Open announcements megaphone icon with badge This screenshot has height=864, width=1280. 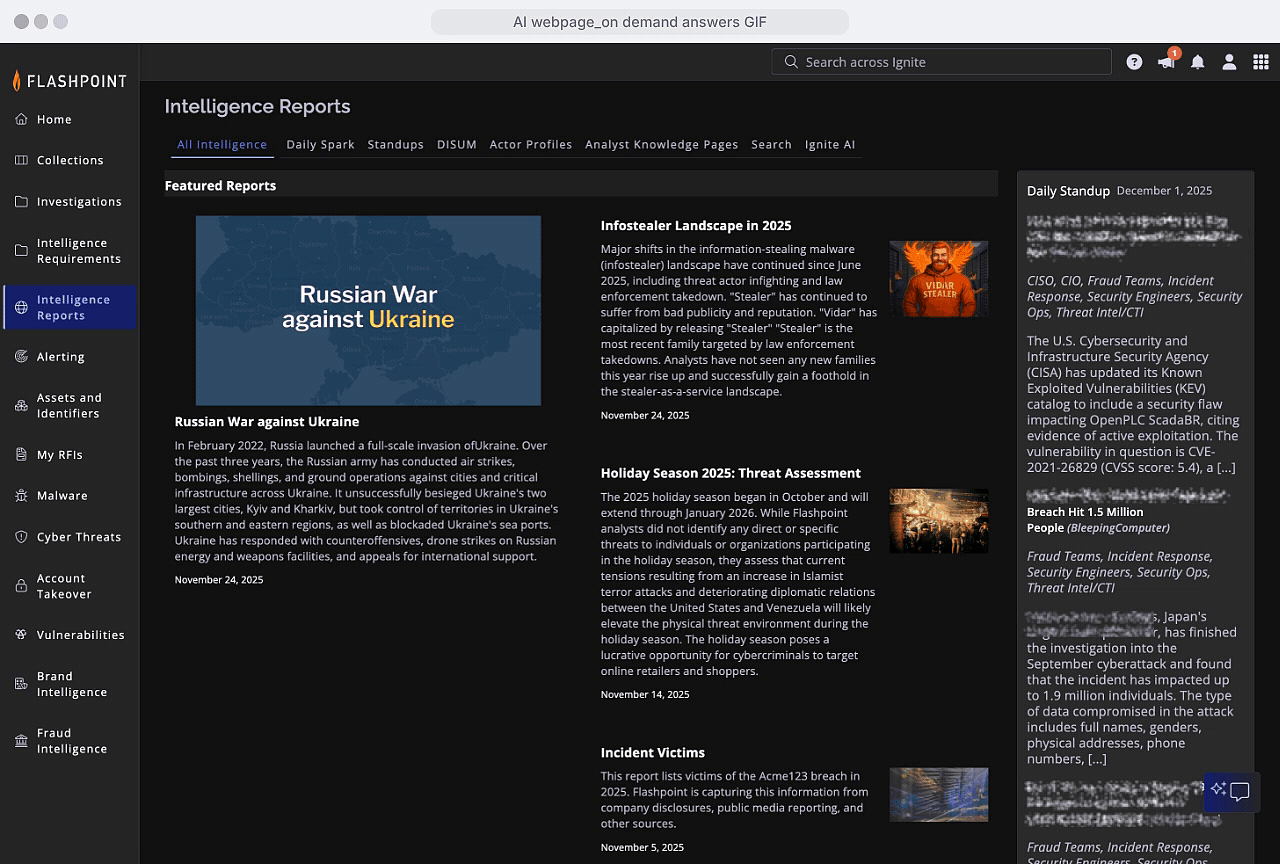pyautogui.click(x=1166, y=62)
